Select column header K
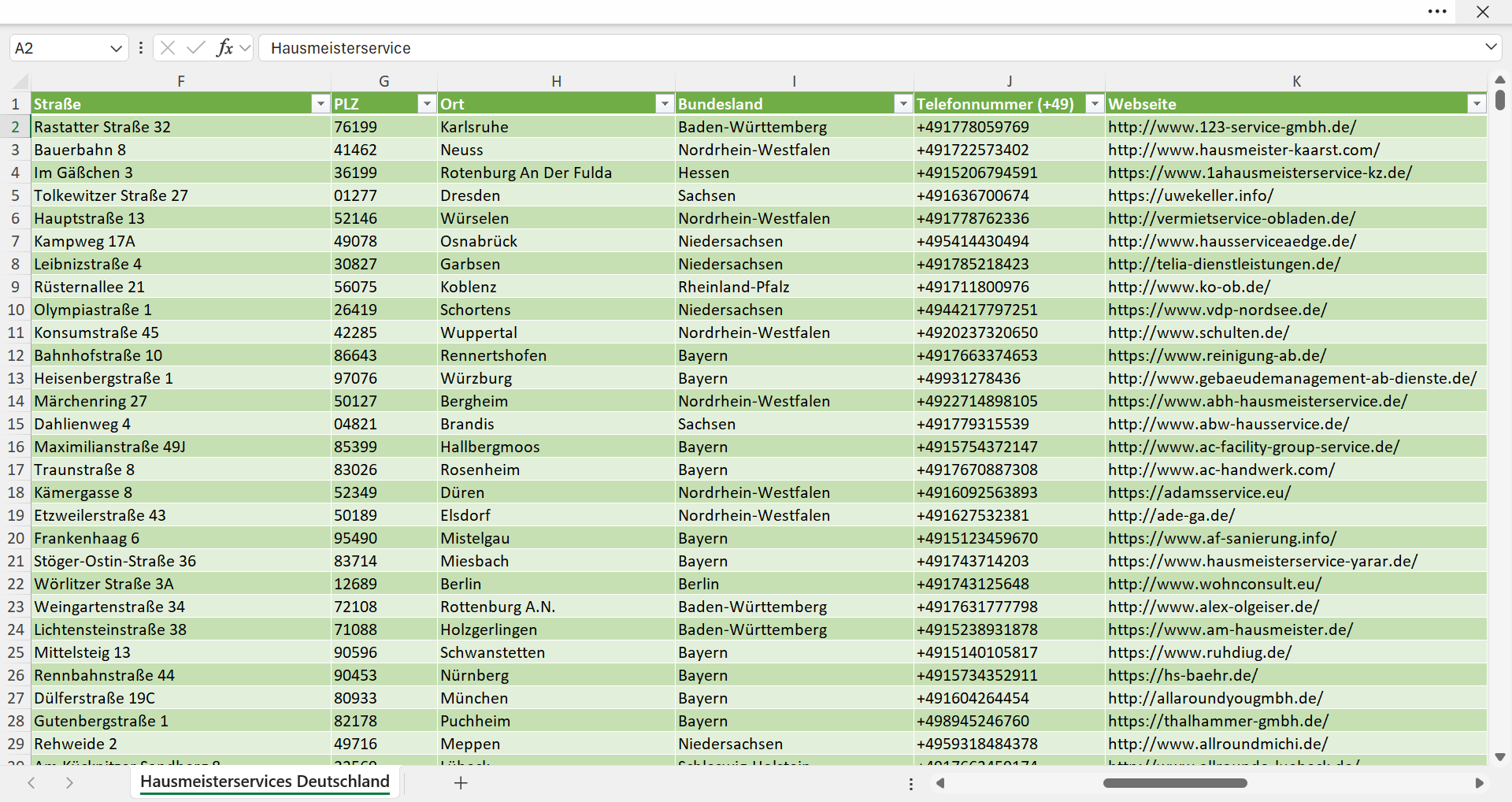The height and width of the screenshot is (802, 1512). pos(1296,81)
